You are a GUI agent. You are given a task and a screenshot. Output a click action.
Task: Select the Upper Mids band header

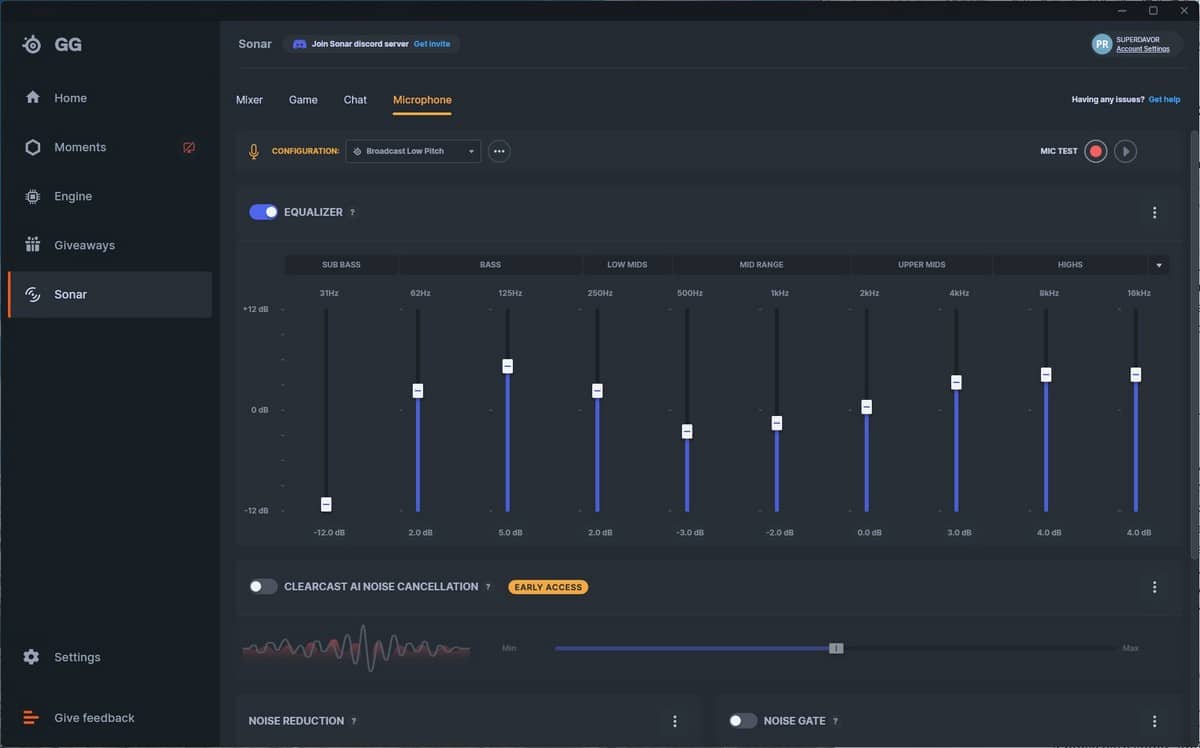921,265
